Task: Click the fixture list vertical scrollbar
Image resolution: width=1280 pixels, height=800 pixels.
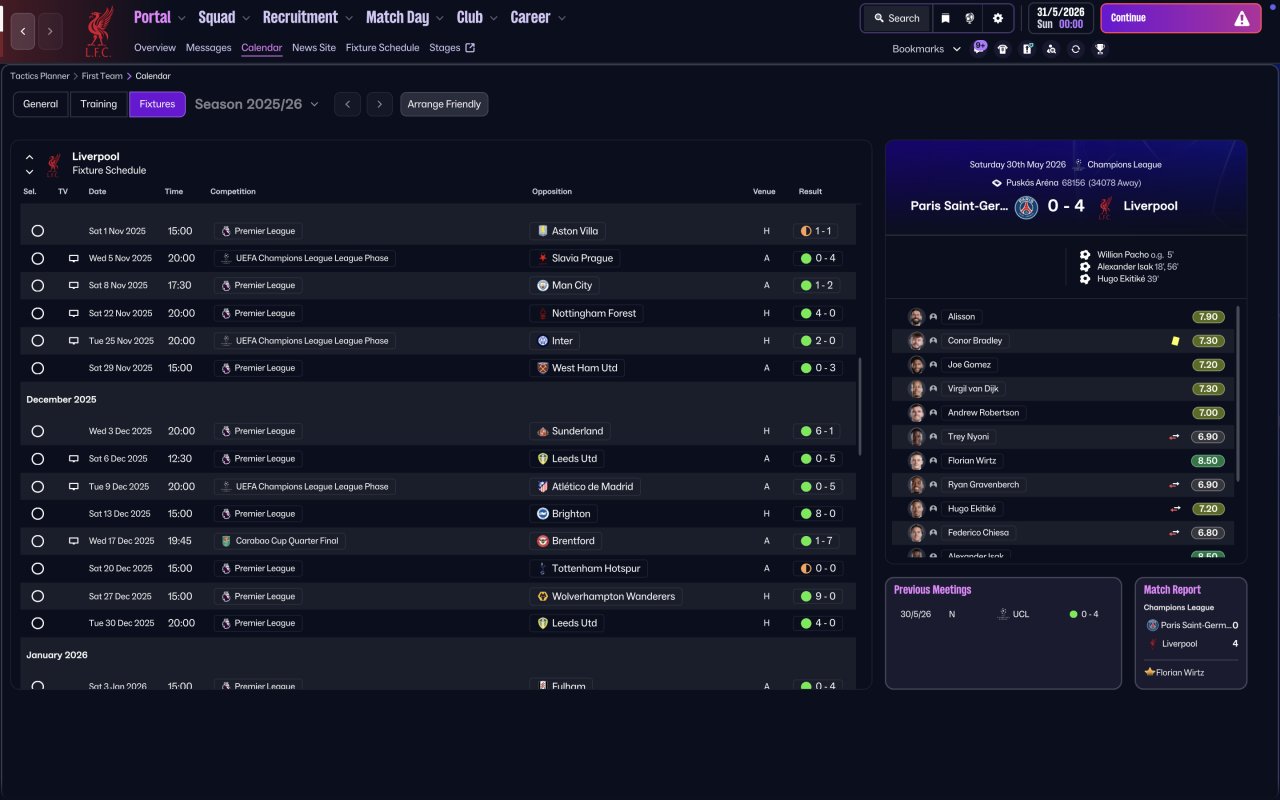Action: (x=859, y=407)
